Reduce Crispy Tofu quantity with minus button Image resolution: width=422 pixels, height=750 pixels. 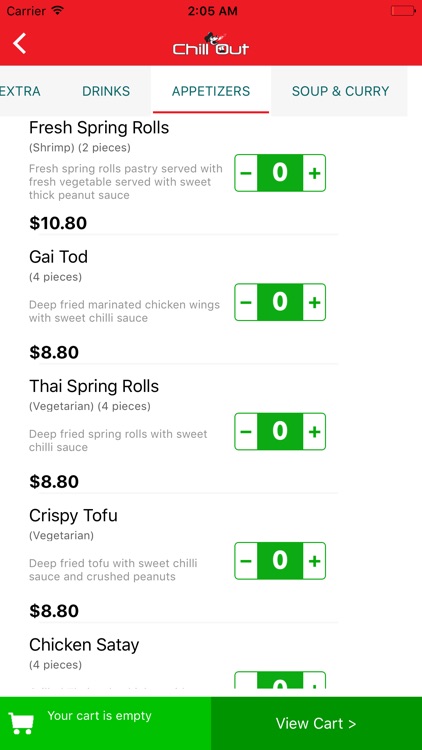point(246,561)
